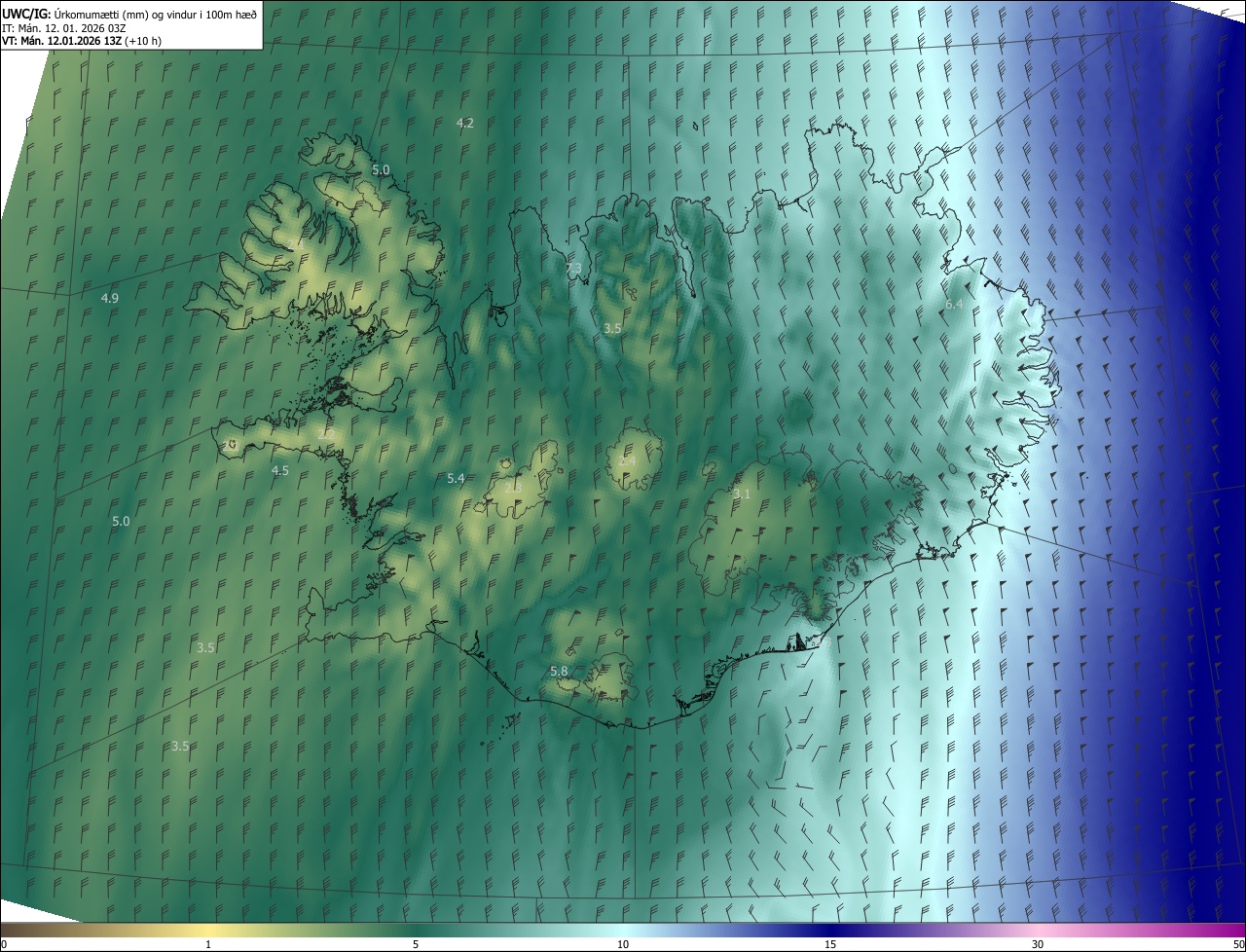
Task: Click the 2.4 value label on the map
Action: (x=627, y=460)
